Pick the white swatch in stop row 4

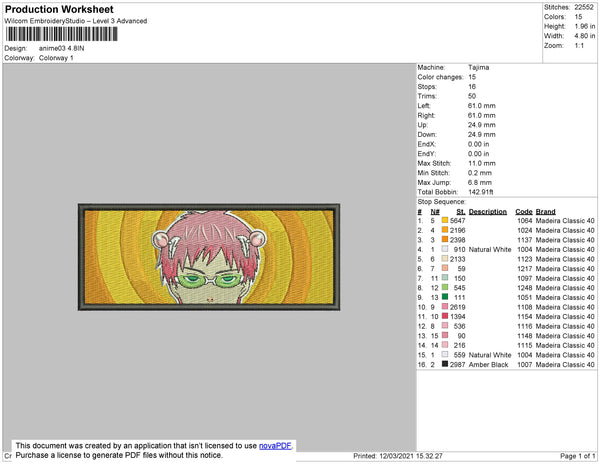445,249
